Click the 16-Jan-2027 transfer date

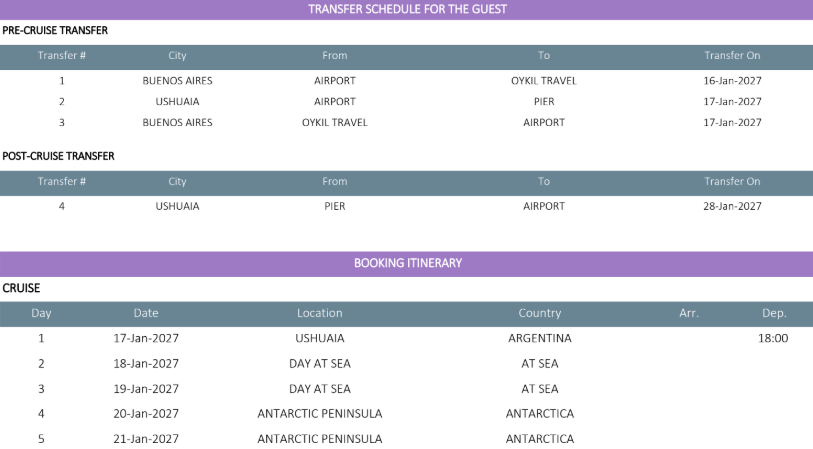click(732, 81)
